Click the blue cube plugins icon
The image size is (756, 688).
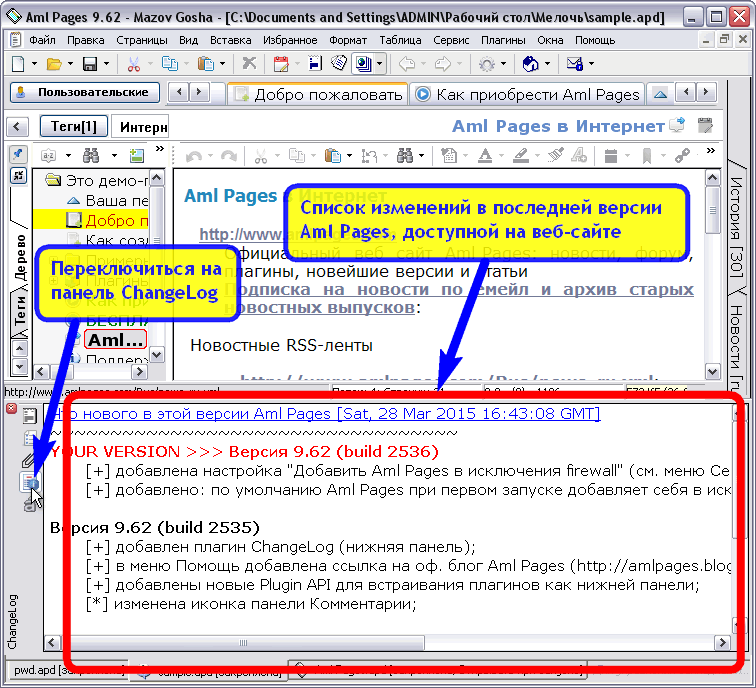(x=530, y=63)
